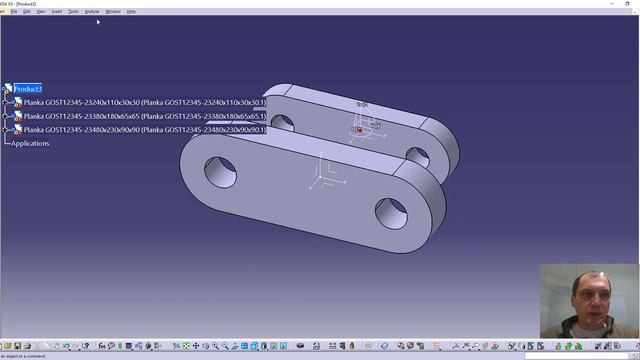The height and width of the screenshot is (360, 640).
Task: Click the Measure Inertia icon
Action: [x=352, y=346]
